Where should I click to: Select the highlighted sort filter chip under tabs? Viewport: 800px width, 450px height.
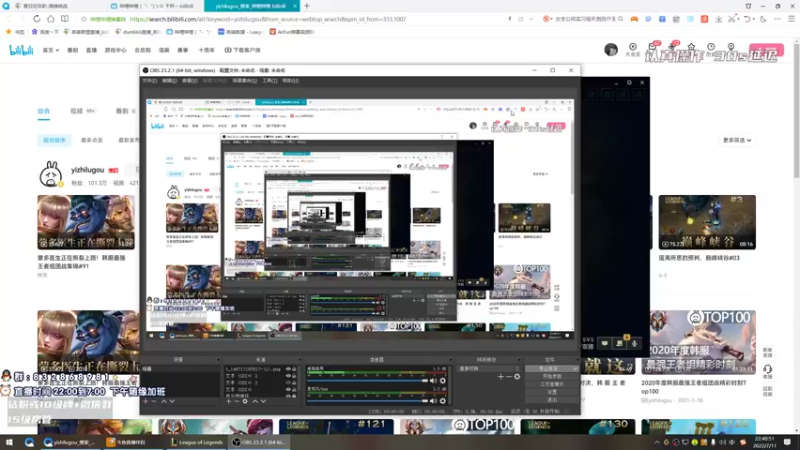click(54, 140)
